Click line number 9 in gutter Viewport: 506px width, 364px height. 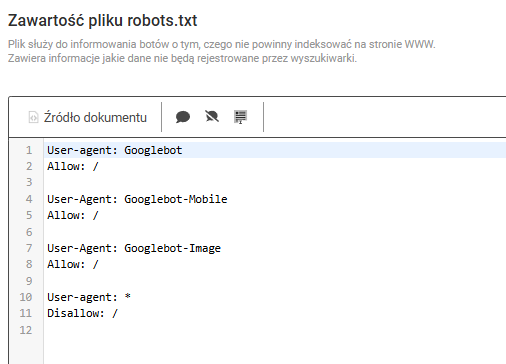point(29,281)
